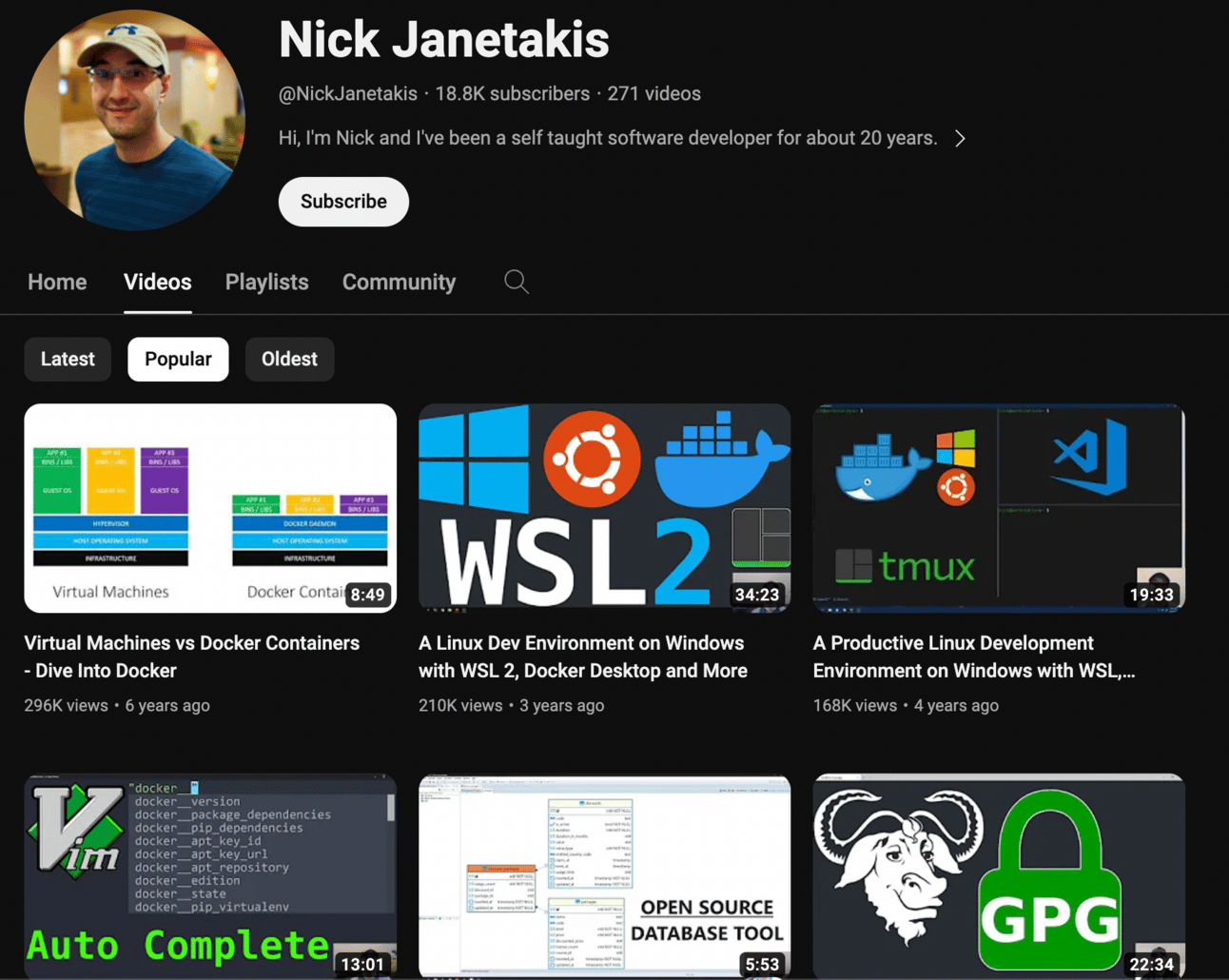The height and width of the screenshot is (980, 1229).
Task: Click the 5:53 duration badge
Action: coord(762,964)
